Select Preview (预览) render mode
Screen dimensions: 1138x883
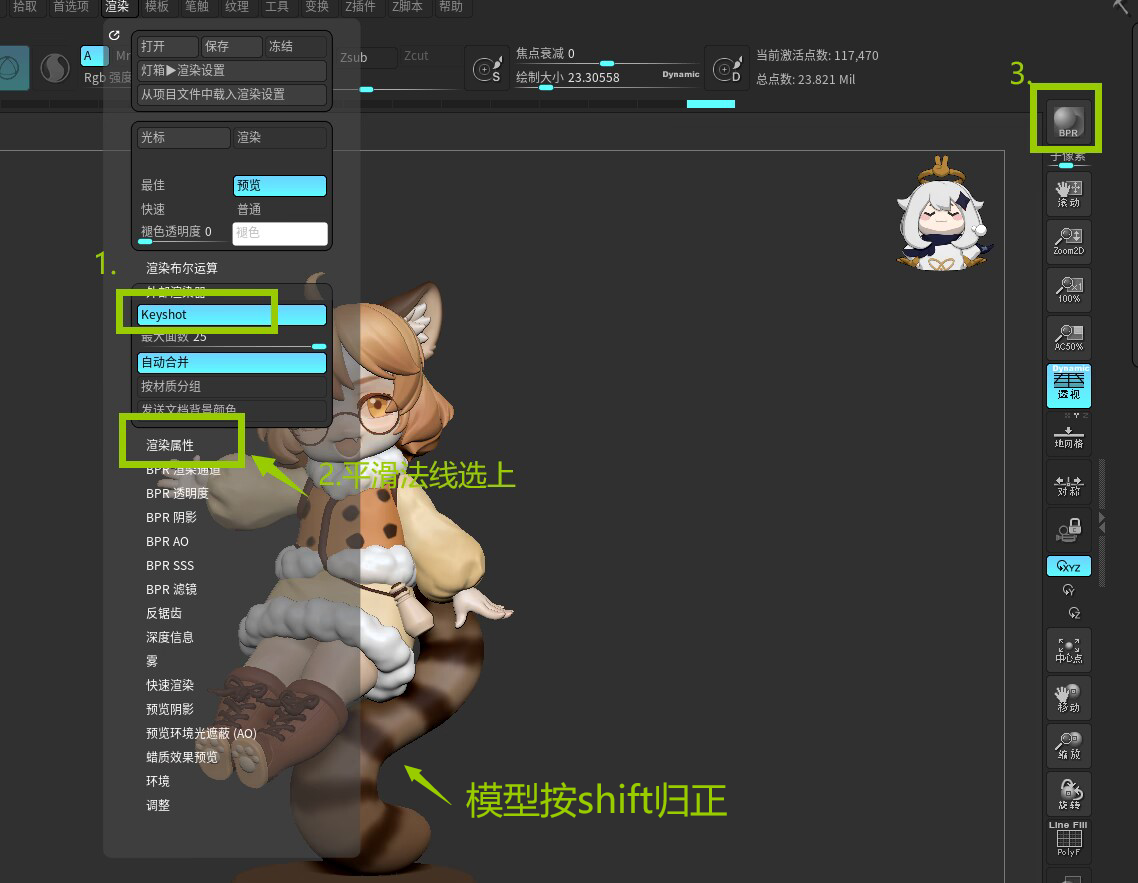[x=279, y=185]
